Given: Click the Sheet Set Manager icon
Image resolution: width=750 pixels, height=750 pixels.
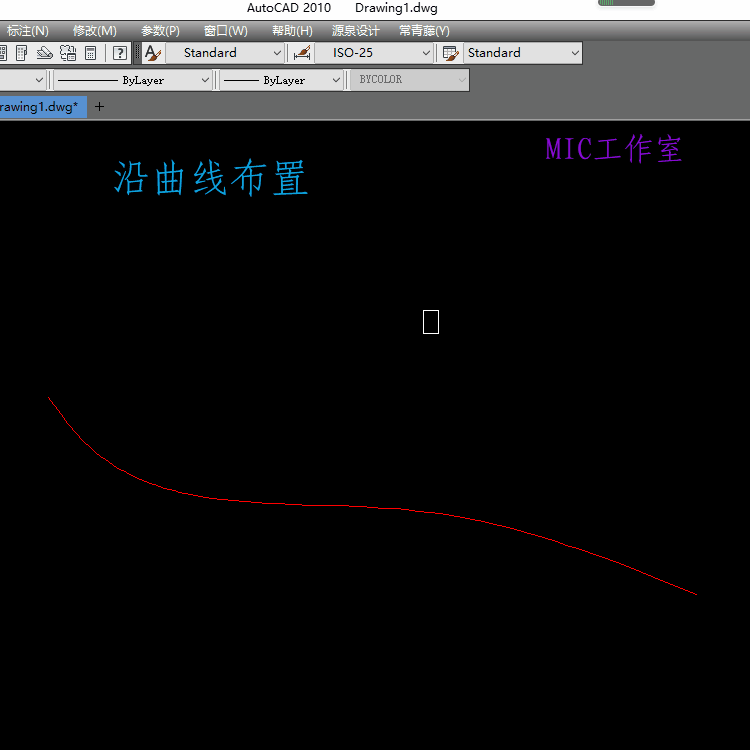Looking at the screenshot, I should [x=44, y=53].
